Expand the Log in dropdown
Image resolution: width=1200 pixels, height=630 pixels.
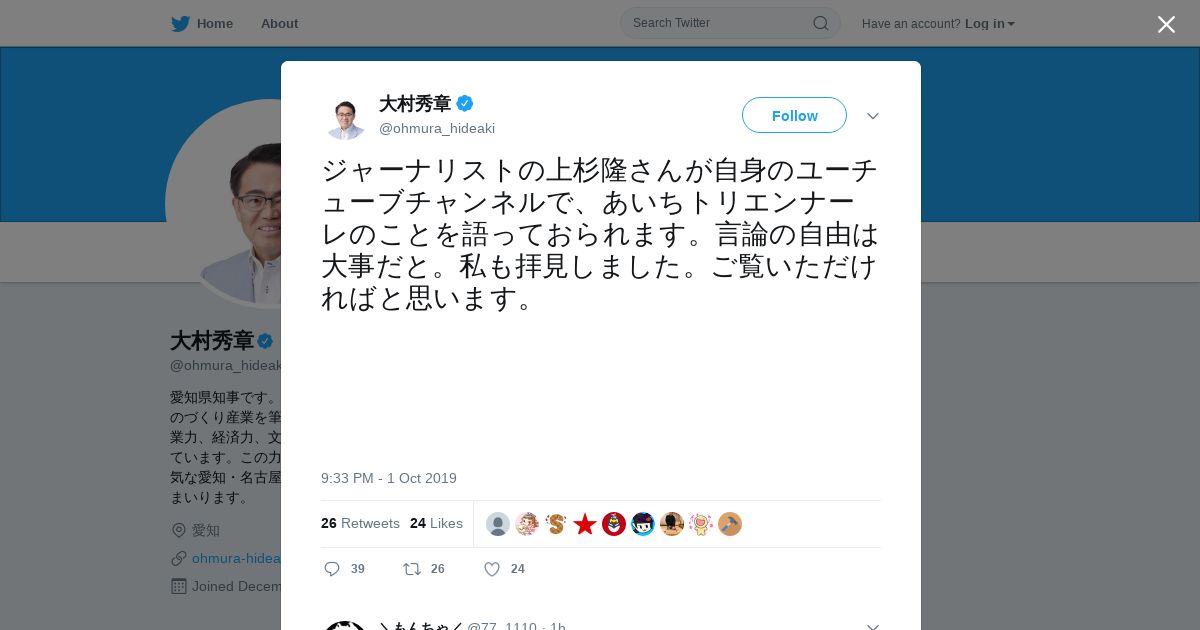989,24
